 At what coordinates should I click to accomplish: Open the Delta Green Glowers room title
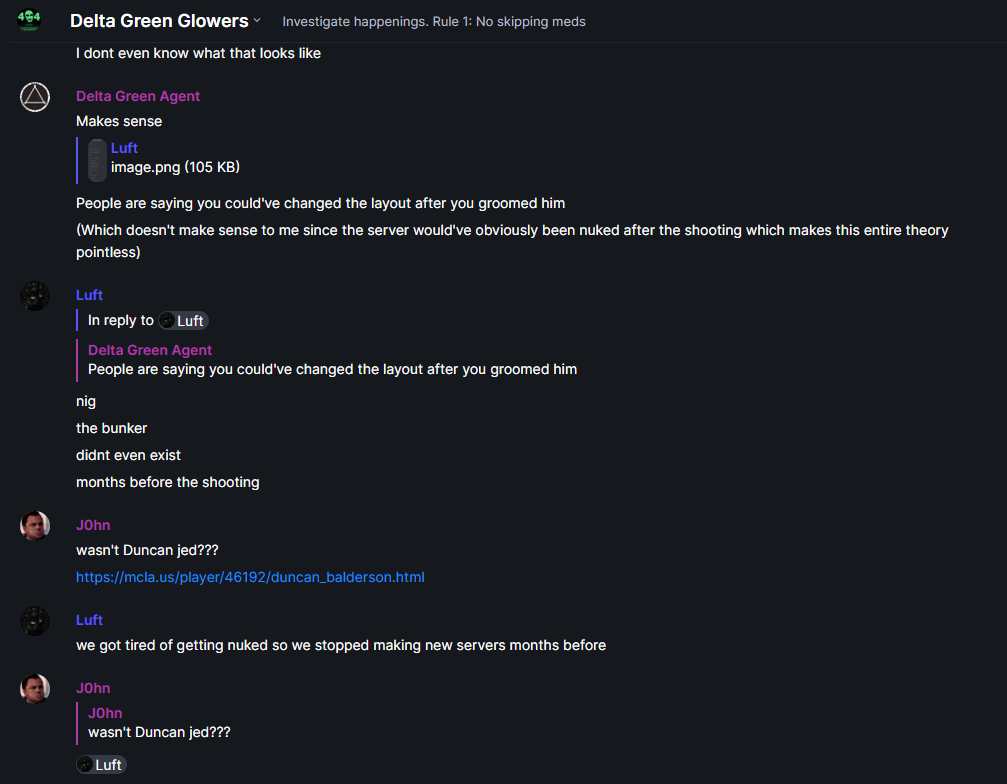point(159,21)
